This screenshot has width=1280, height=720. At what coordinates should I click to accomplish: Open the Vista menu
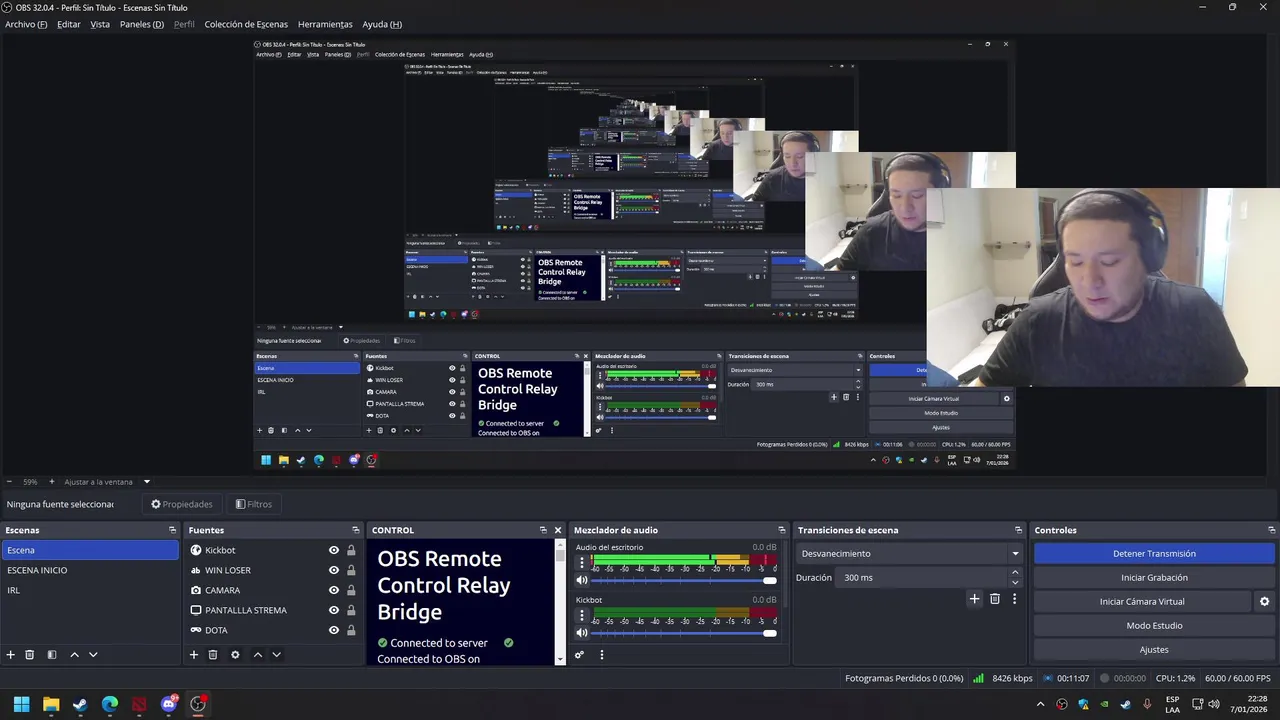pyautogui.click(x=100, y=24)
